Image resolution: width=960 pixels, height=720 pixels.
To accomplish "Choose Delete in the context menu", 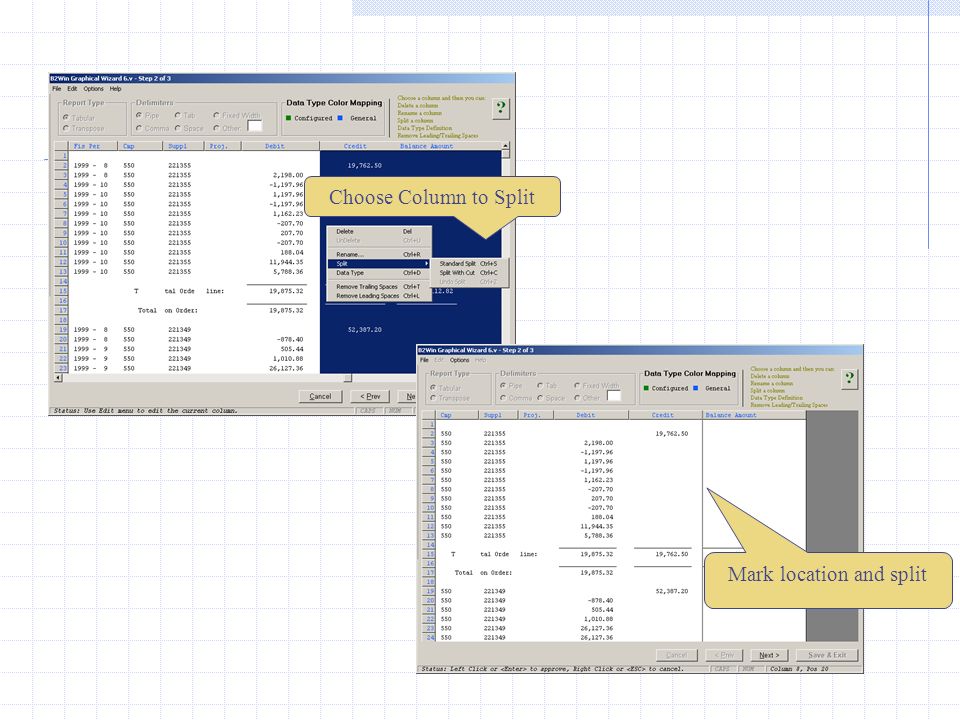I will point(378,231).
